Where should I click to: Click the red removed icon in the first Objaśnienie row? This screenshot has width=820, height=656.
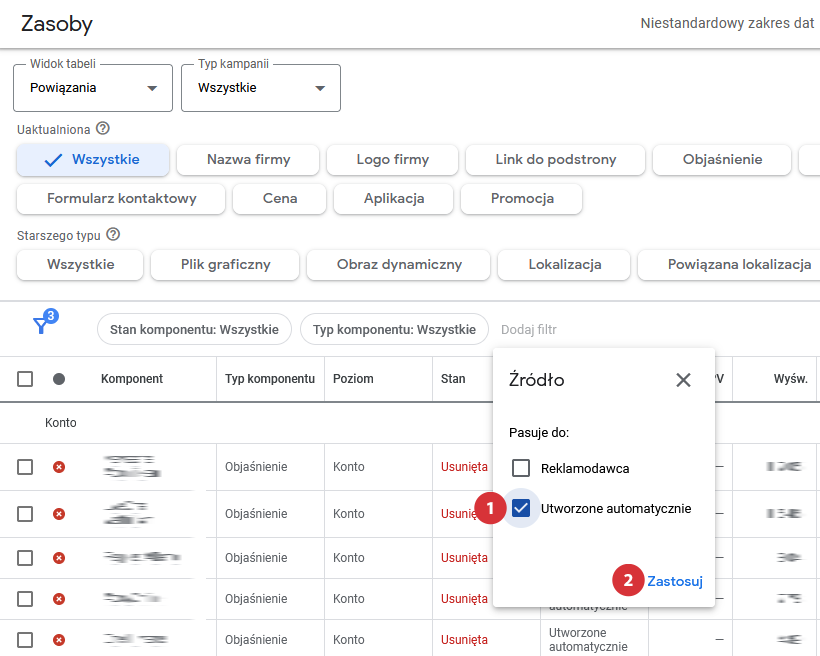click(x=59, y=467)
